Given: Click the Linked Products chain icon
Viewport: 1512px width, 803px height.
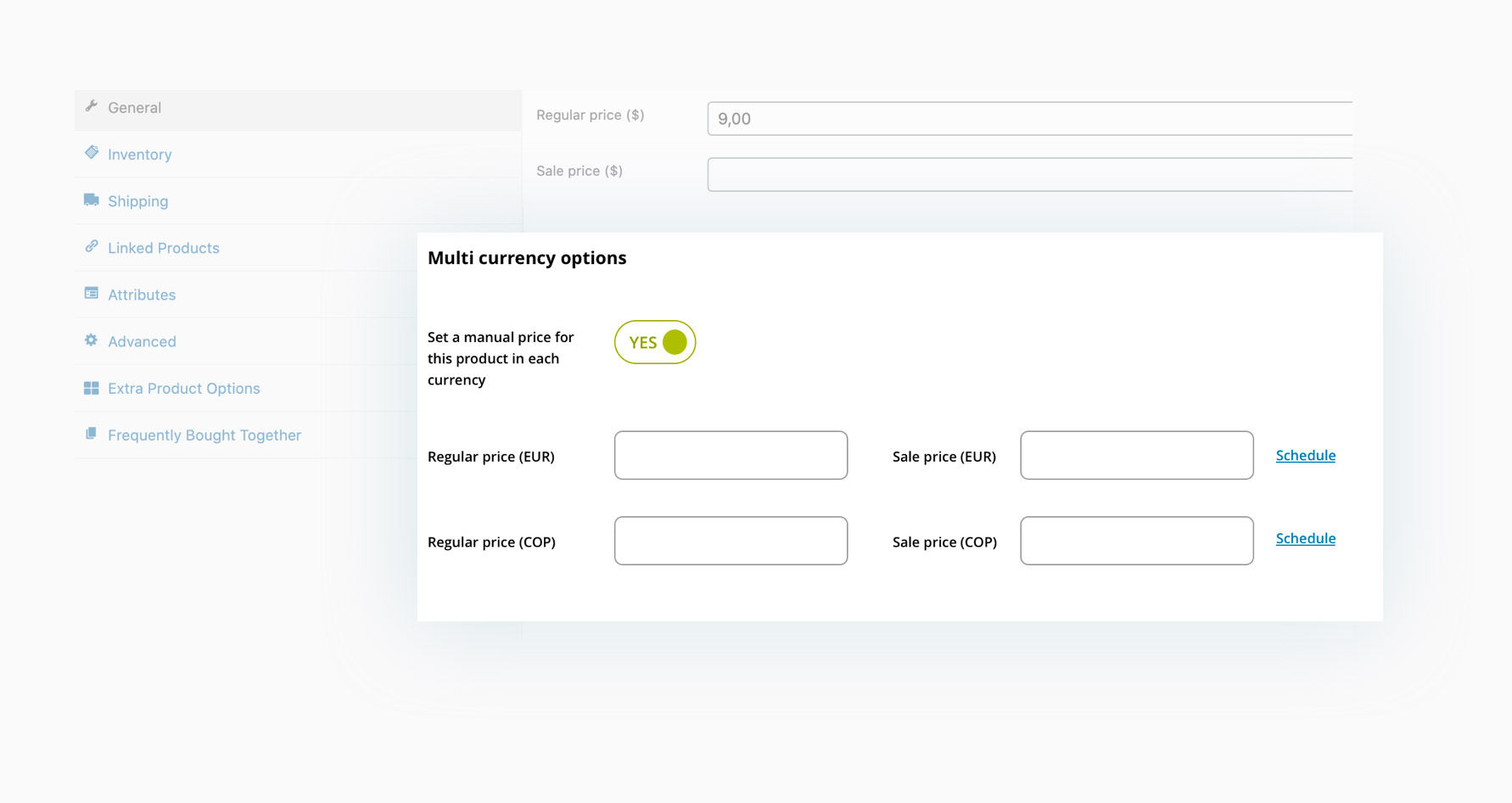Looking at the screenshot, I should point(92,246).
